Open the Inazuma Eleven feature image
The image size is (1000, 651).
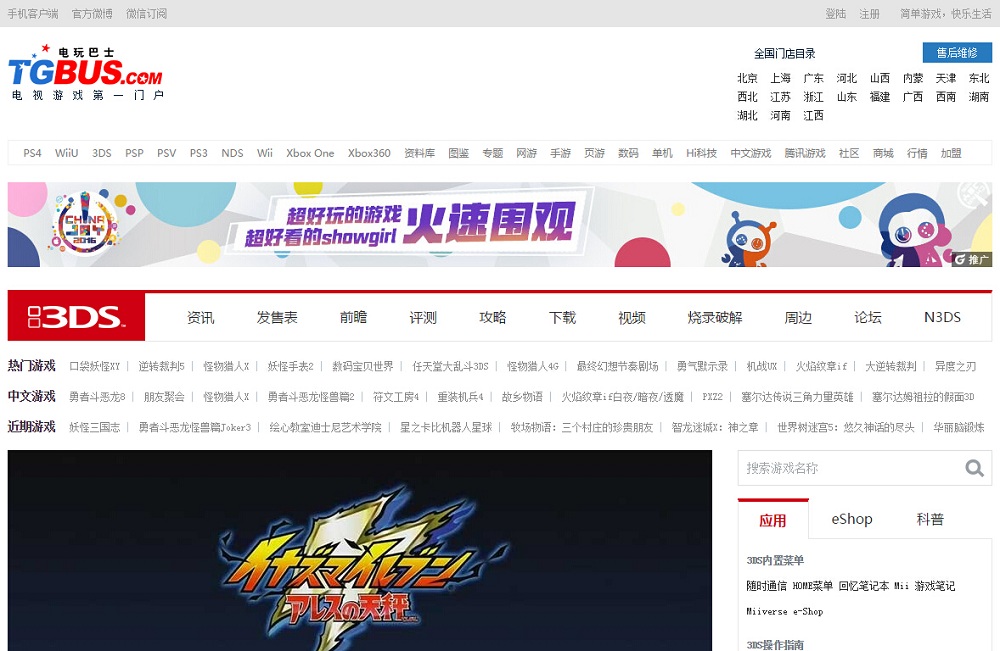coord(360,550)
